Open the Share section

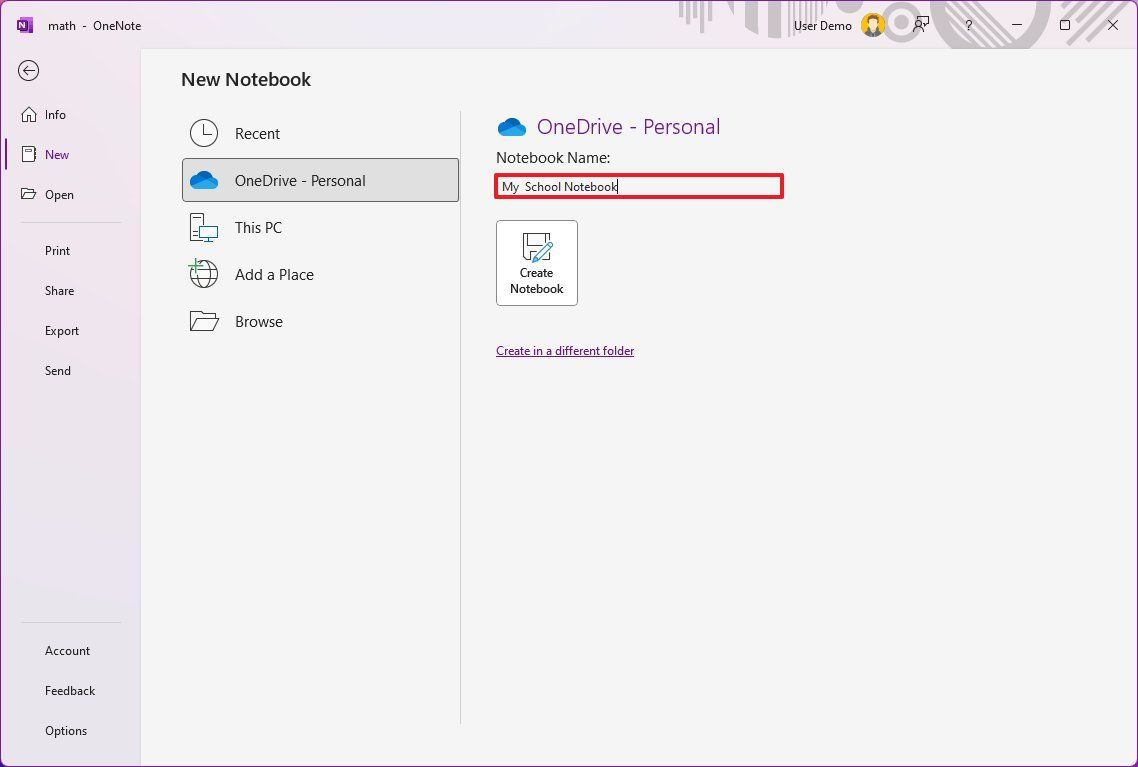pos(58,290)
